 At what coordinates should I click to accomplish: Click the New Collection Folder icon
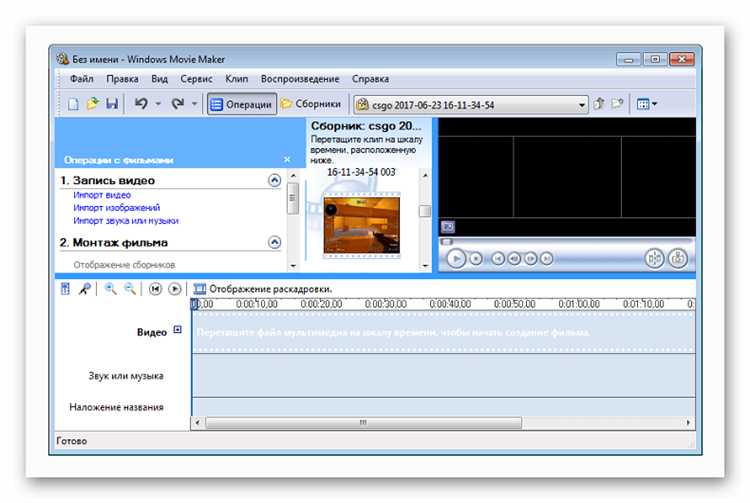(x=618, y=104)
